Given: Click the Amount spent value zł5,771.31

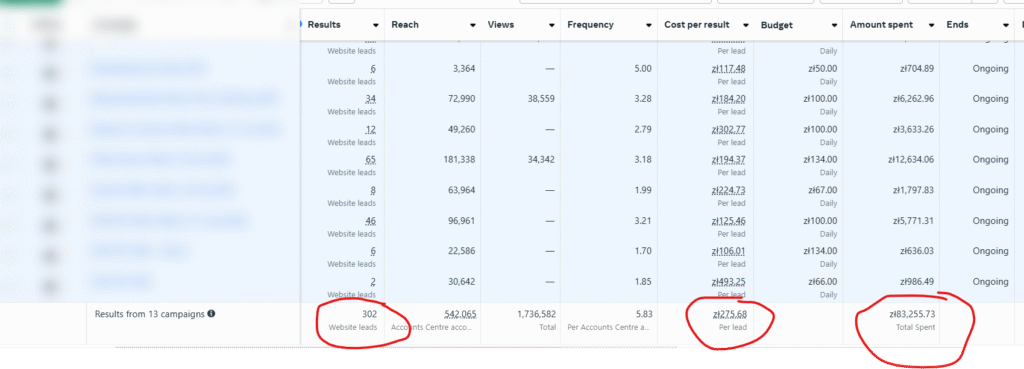Looking at the screenshot, I should coord(914,221).
